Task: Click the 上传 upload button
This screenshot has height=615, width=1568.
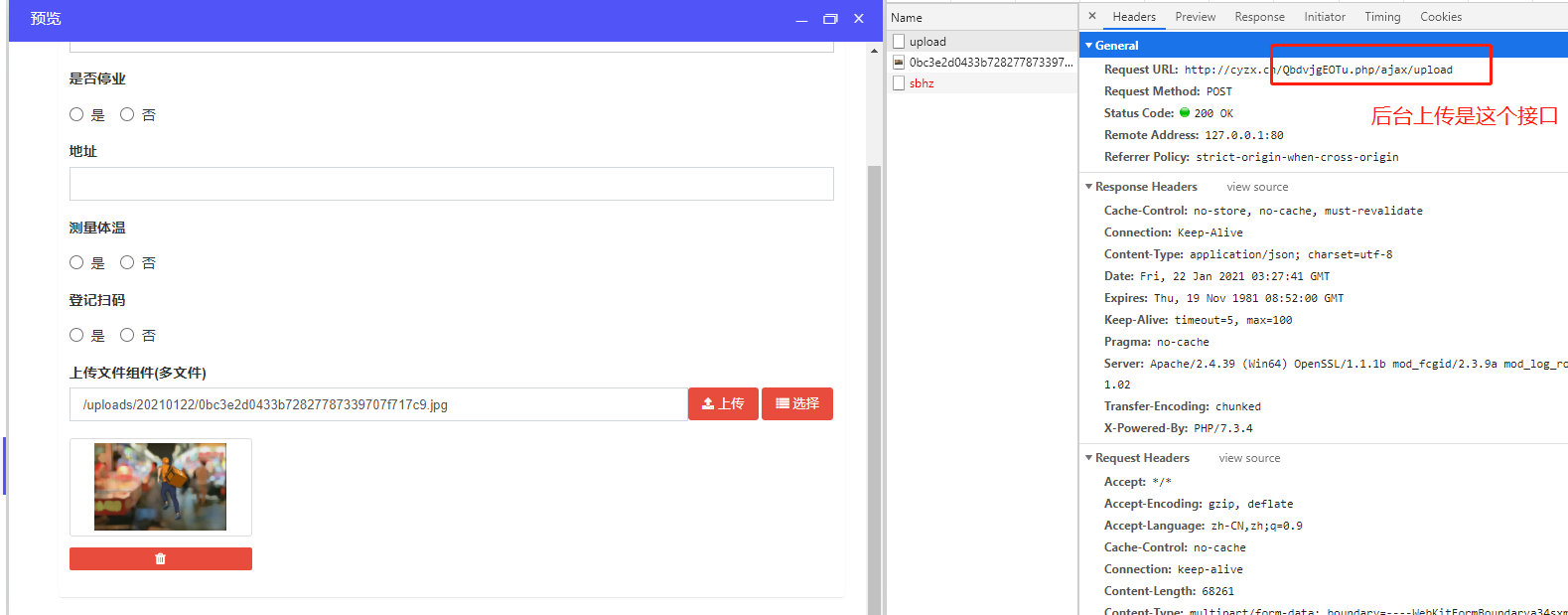Action: click(x=723, y=403)
